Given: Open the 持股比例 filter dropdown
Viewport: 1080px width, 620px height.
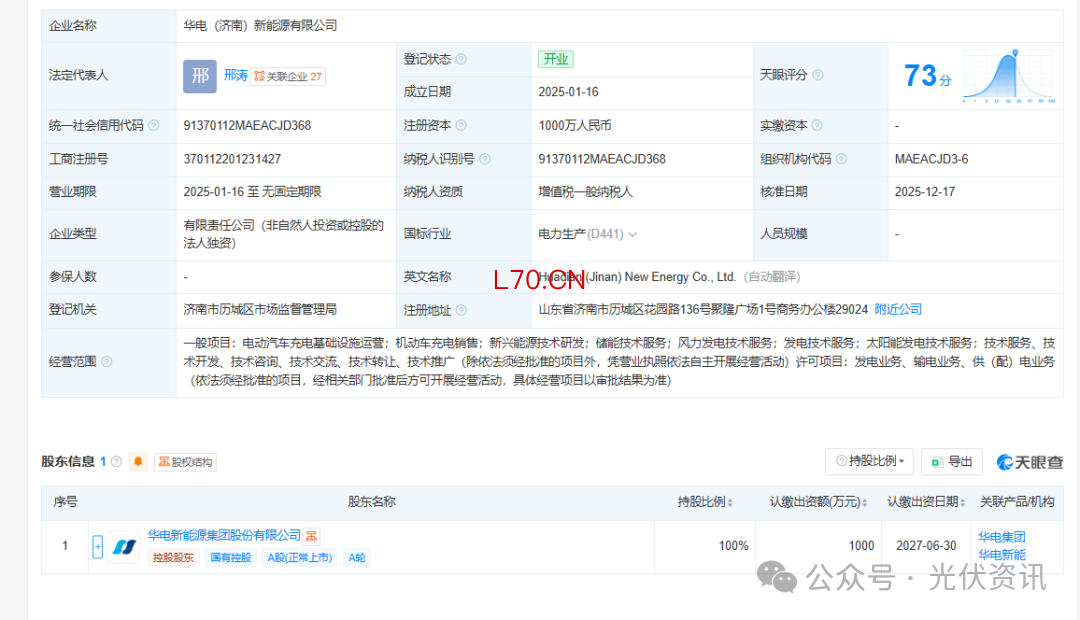Looking at the screenshot, I should pos(868,461).
